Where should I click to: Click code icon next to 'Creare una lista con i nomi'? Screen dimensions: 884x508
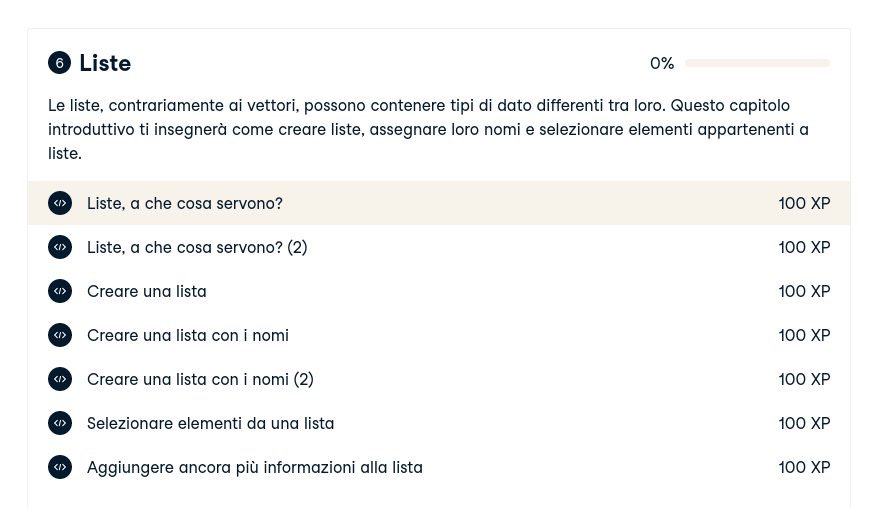tap(60, 335)
